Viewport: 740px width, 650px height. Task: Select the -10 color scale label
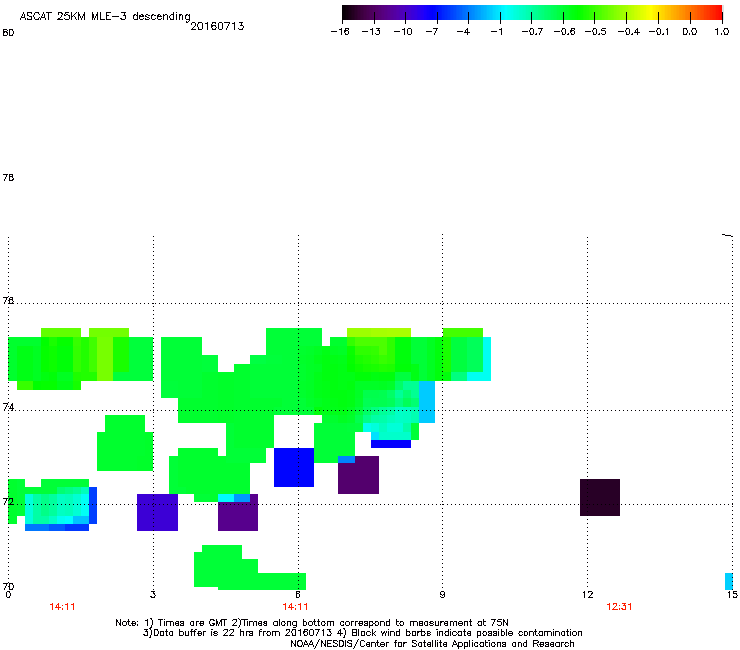[x=403, y=32]
